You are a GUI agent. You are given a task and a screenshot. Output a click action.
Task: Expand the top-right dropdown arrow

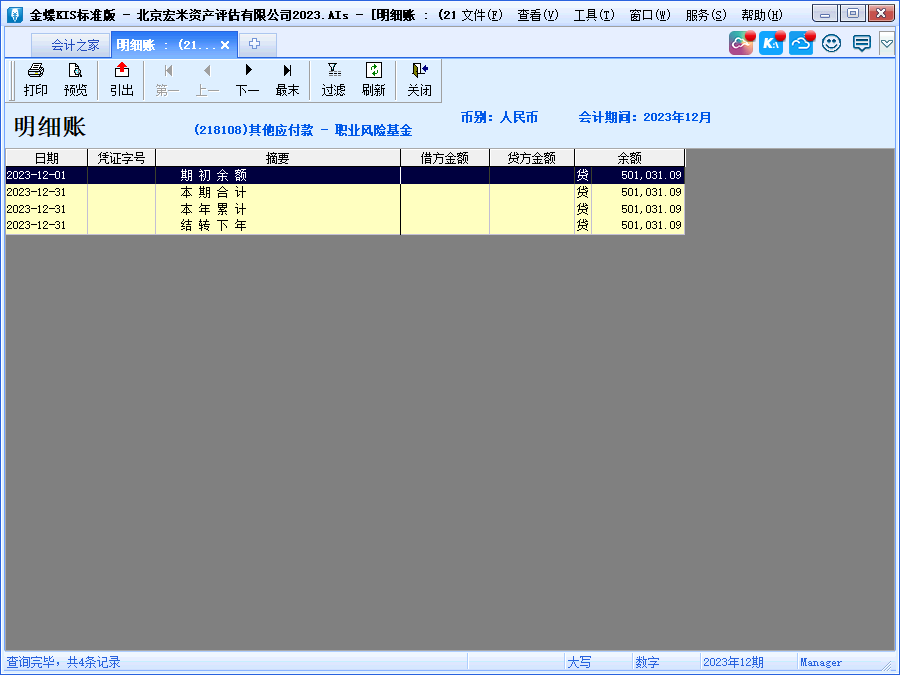click(886, 44)
